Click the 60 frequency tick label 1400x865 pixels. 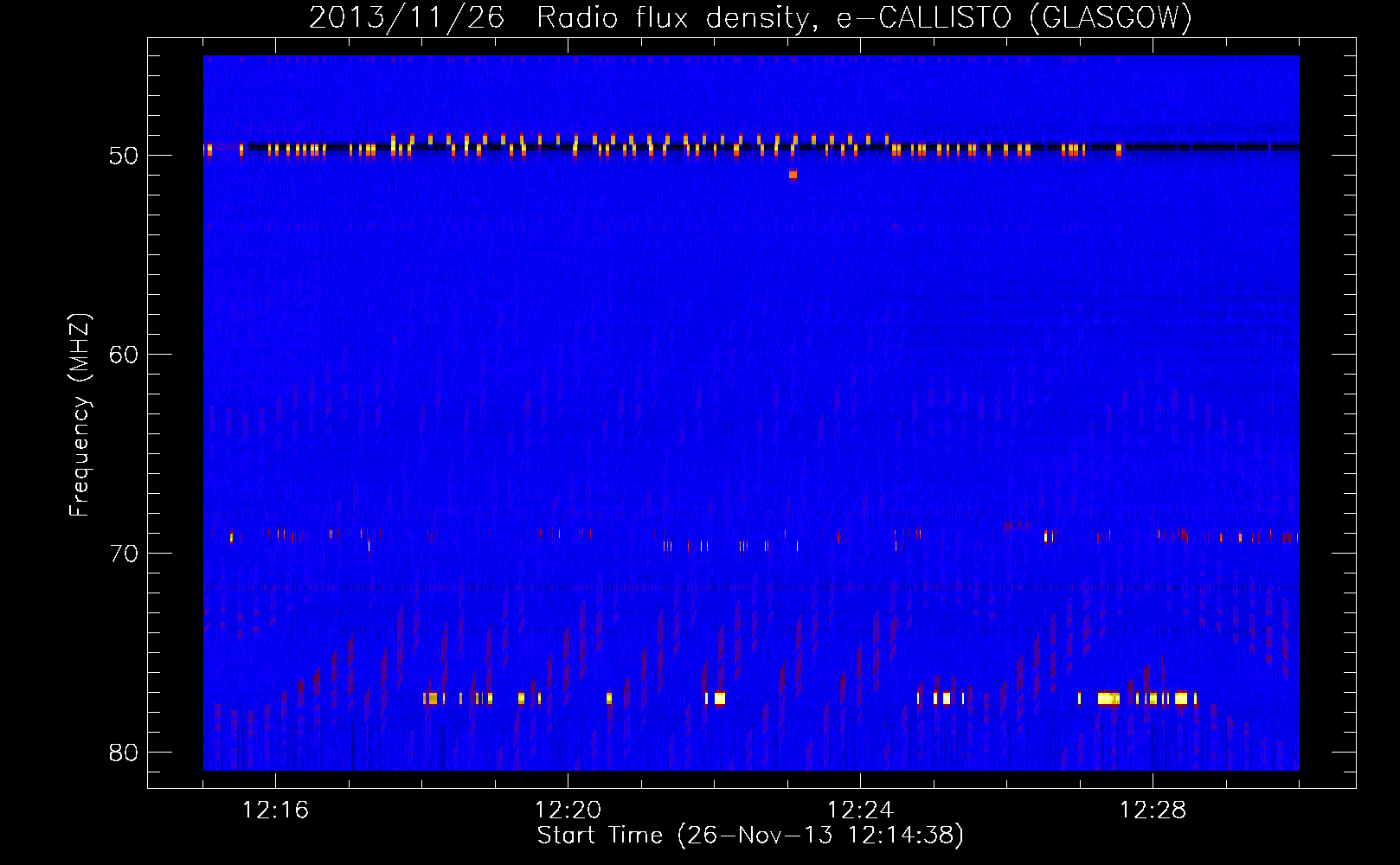coord(124,355)
